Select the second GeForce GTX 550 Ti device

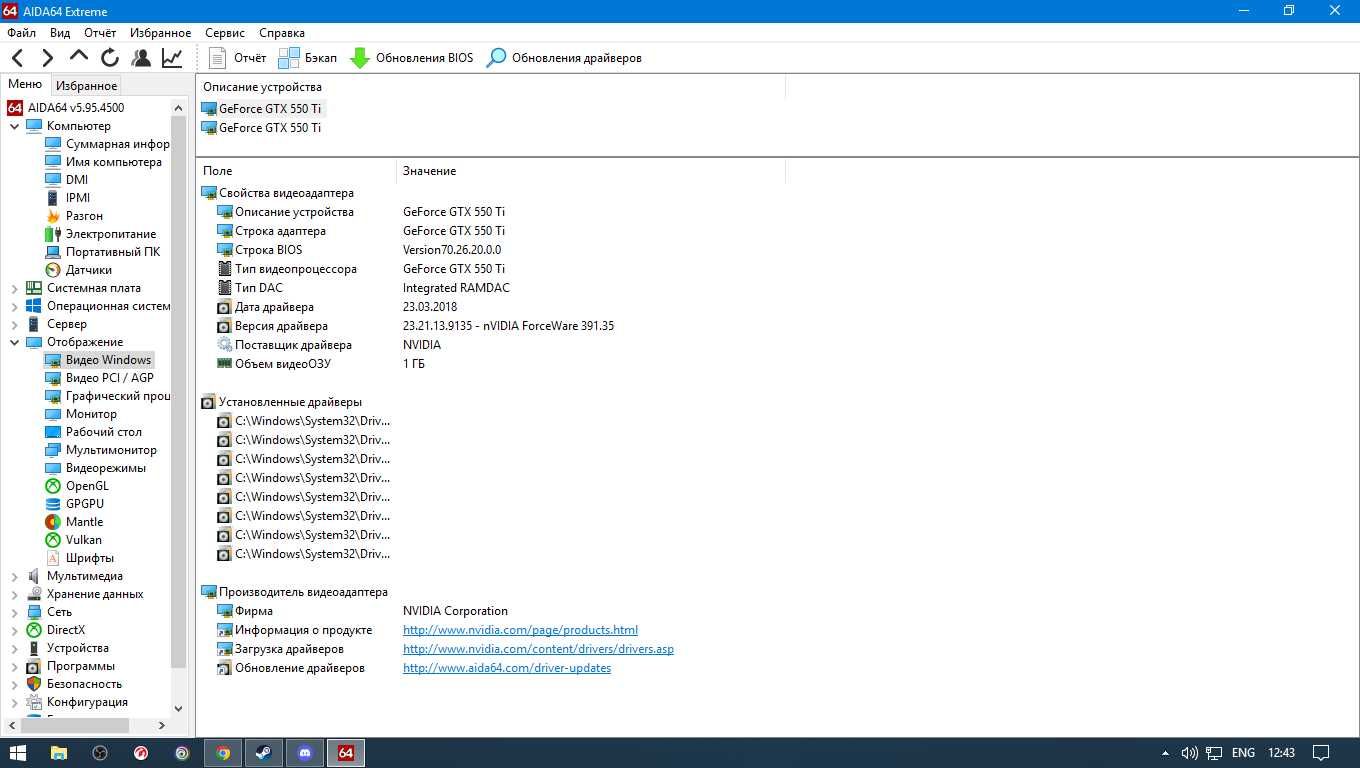pos(262,128)
